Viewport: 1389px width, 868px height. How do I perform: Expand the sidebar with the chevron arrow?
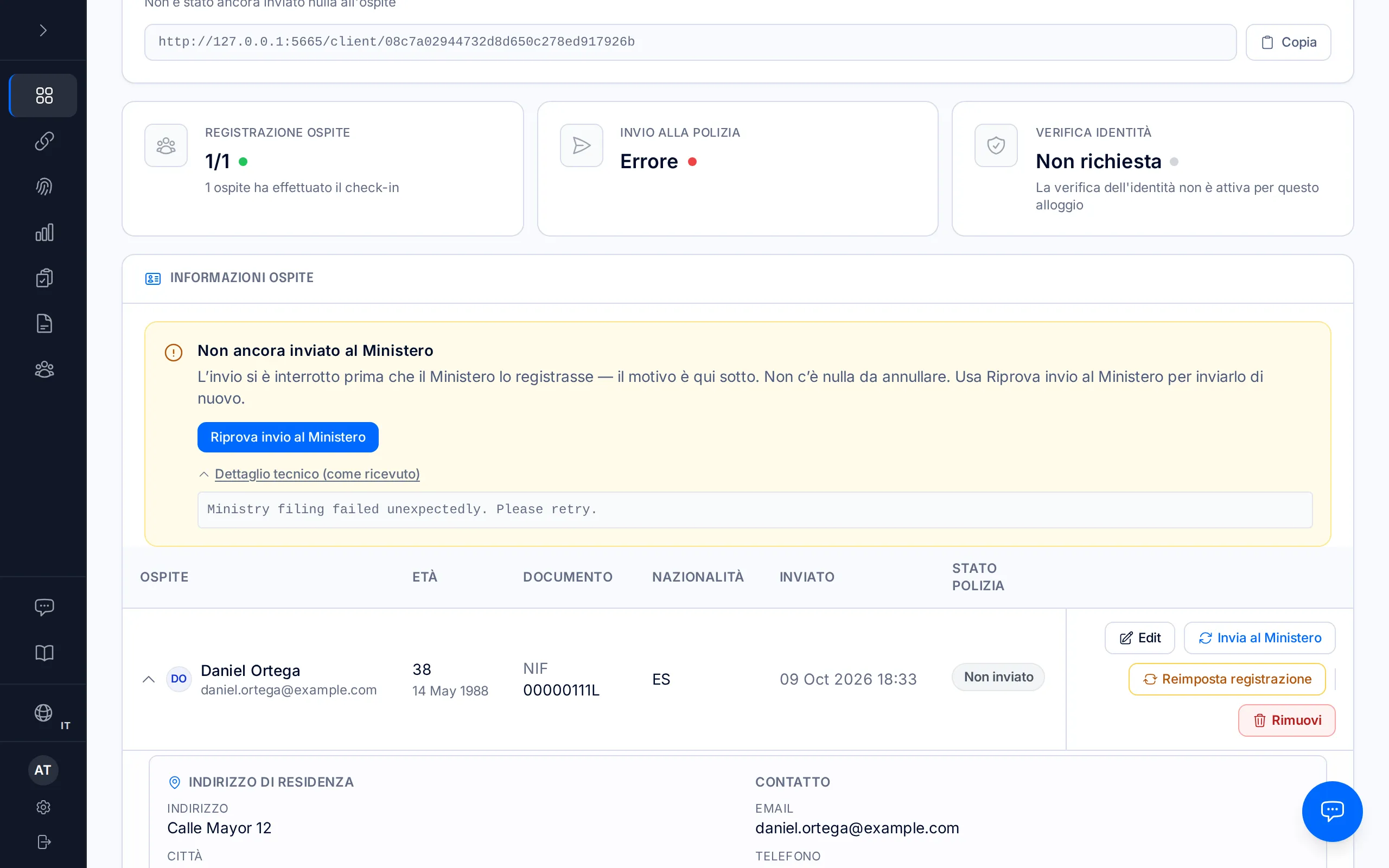coord(43,30)
